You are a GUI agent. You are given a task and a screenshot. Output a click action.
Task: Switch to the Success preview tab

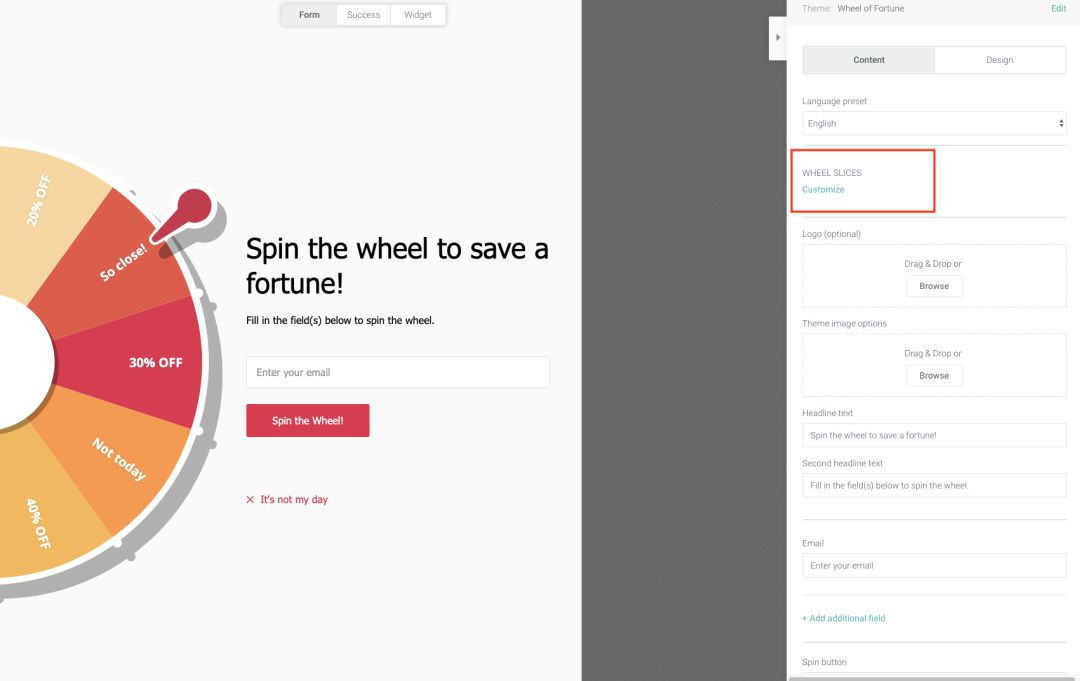click(363, 15)
